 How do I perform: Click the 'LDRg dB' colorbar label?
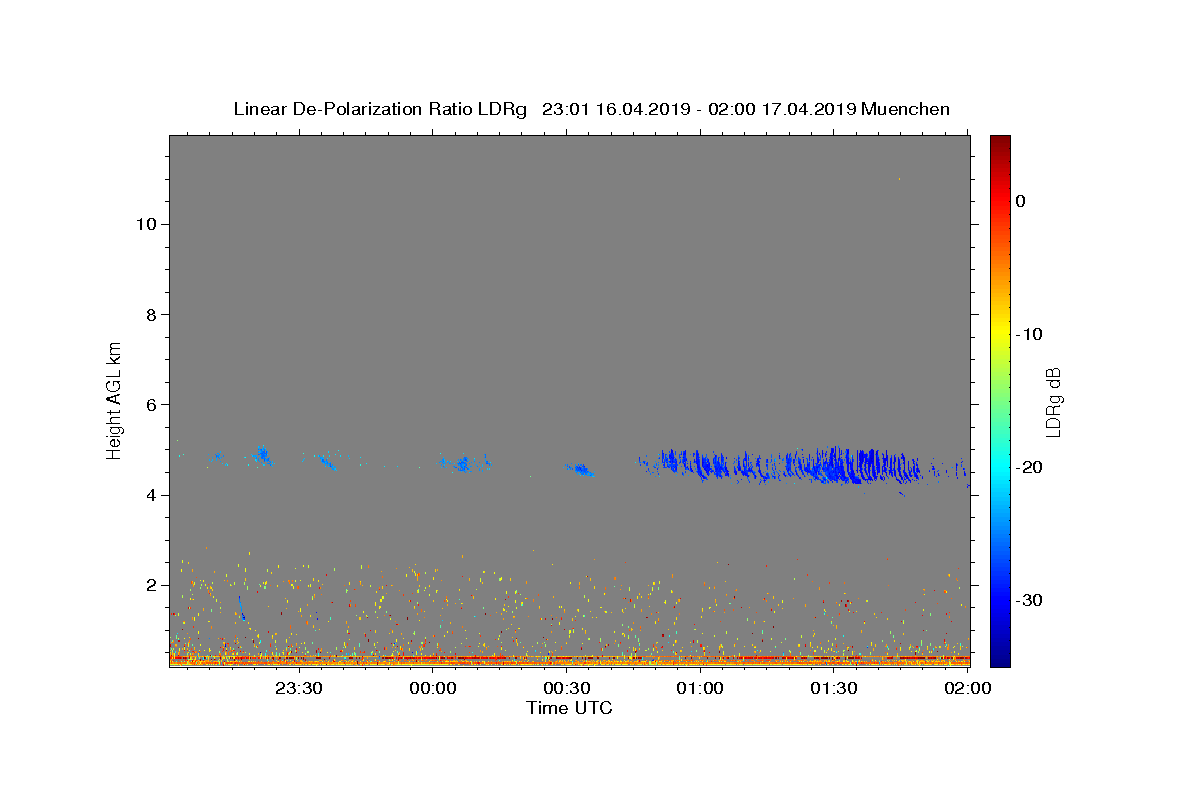pyautogui.click(x=1053, y=401)
